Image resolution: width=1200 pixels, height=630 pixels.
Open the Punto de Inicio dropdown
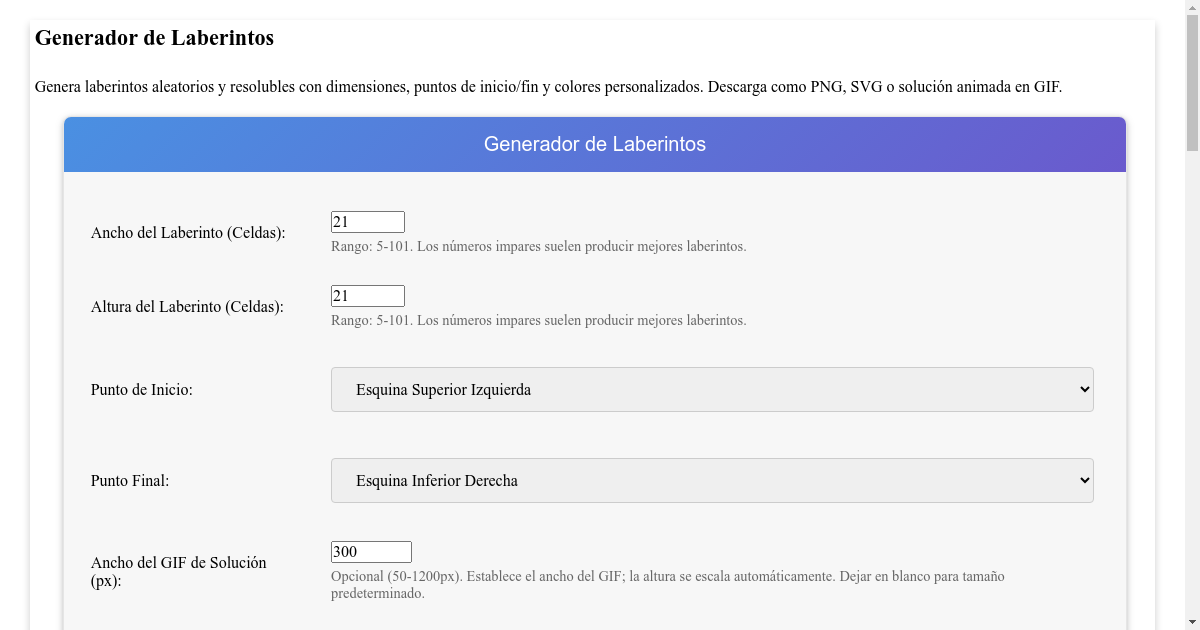[711, 389]
